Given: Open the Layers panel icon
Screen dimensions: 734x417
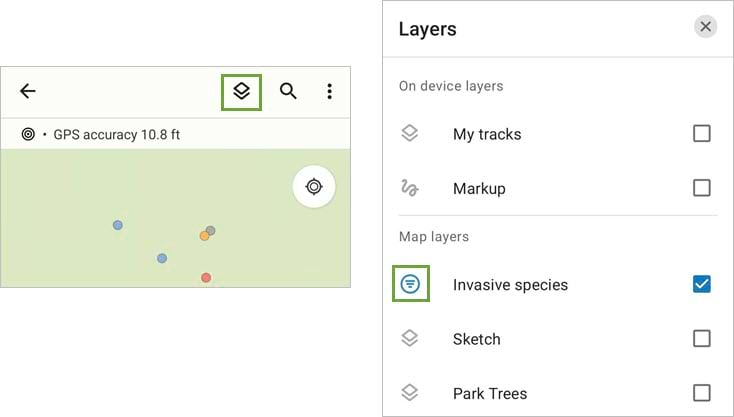Looking at the screenshot, I should [x=241, y=92].
